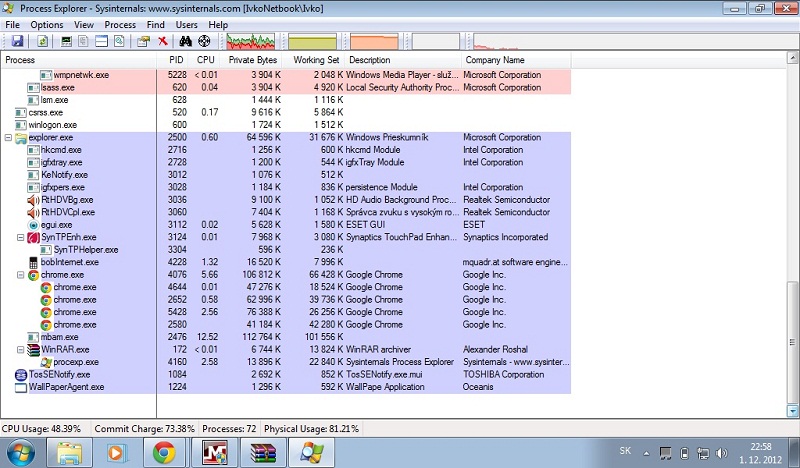This screenshot has width=800, height=468.
Task: Open the Properties toolbar icon
Action: [144, 42]
